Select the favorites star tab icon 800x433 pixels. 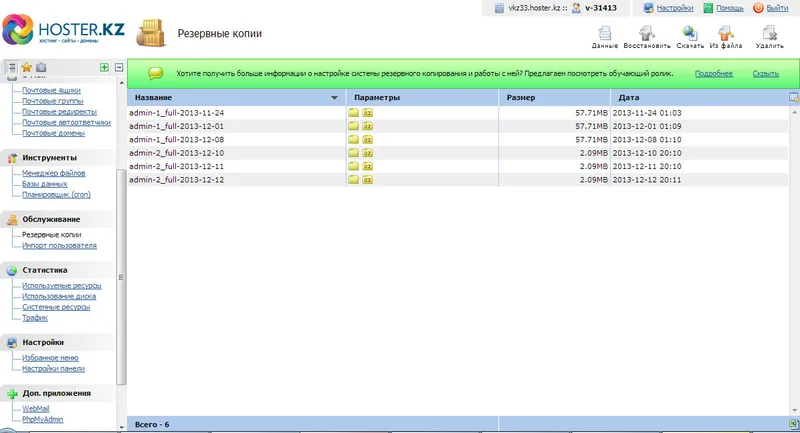pos(27,67)
